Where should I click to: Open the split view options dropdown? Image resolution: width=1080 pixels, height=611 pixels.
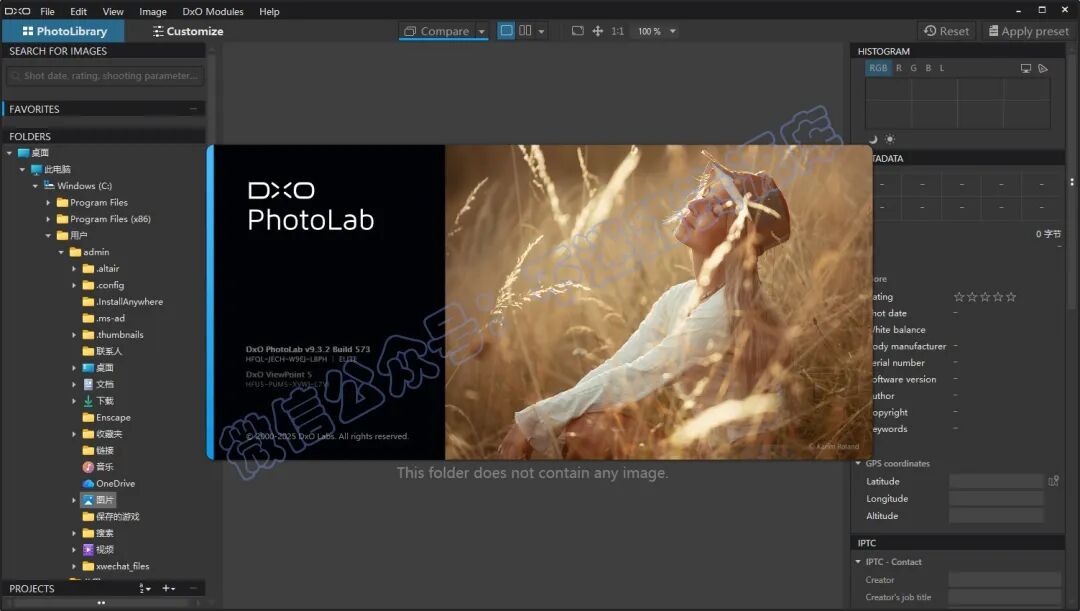[x=541, y=31]
